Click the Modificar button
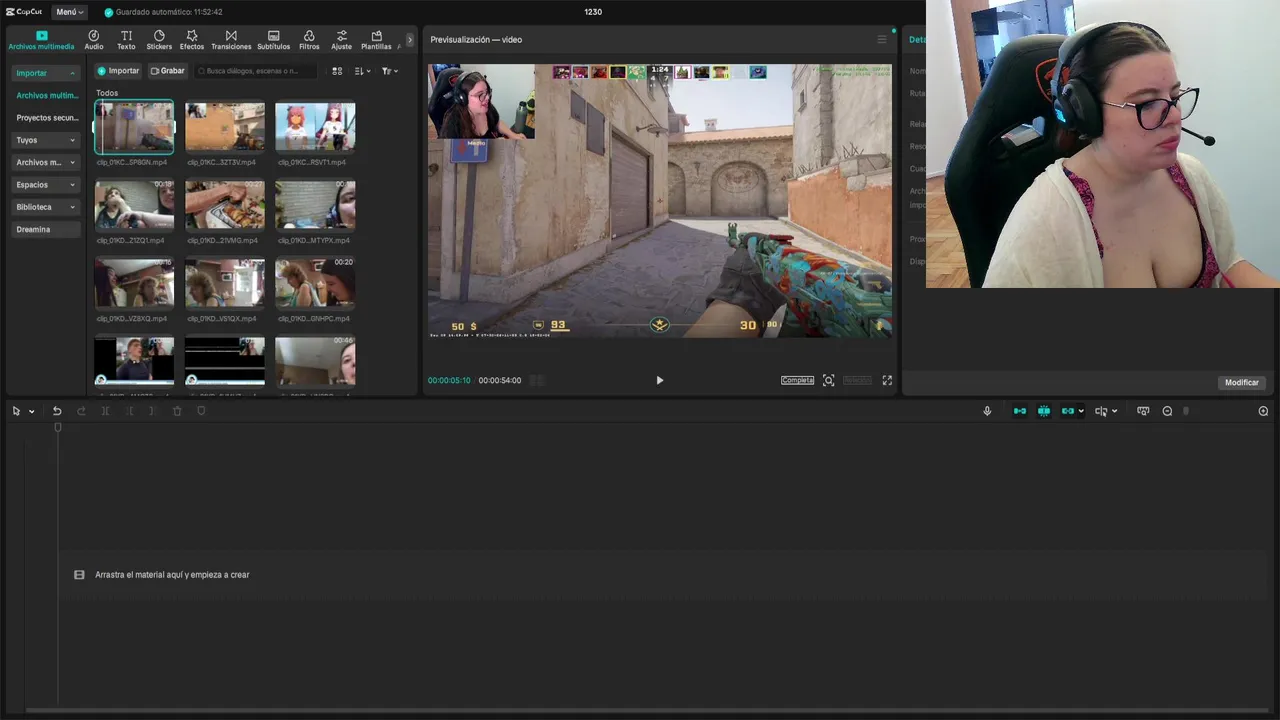 (1242, 382)
